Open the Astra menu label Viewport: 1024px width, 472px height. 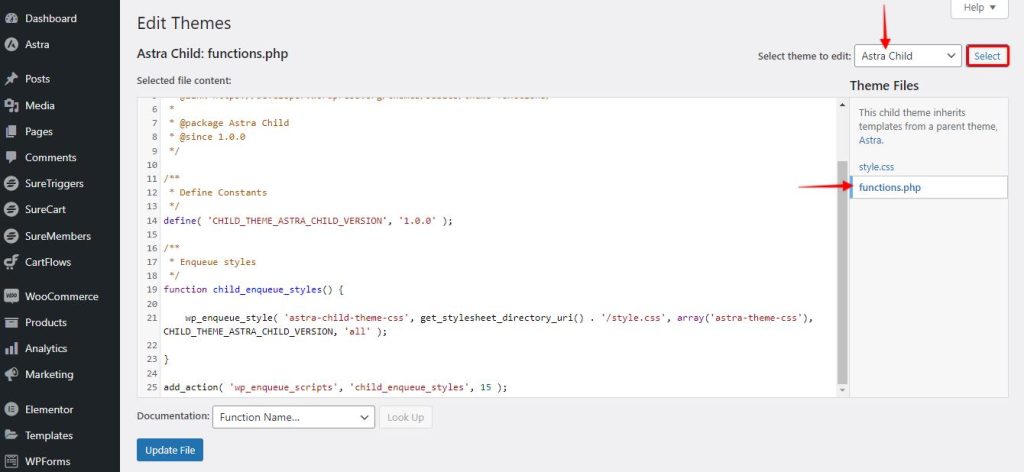coord(37,44)
